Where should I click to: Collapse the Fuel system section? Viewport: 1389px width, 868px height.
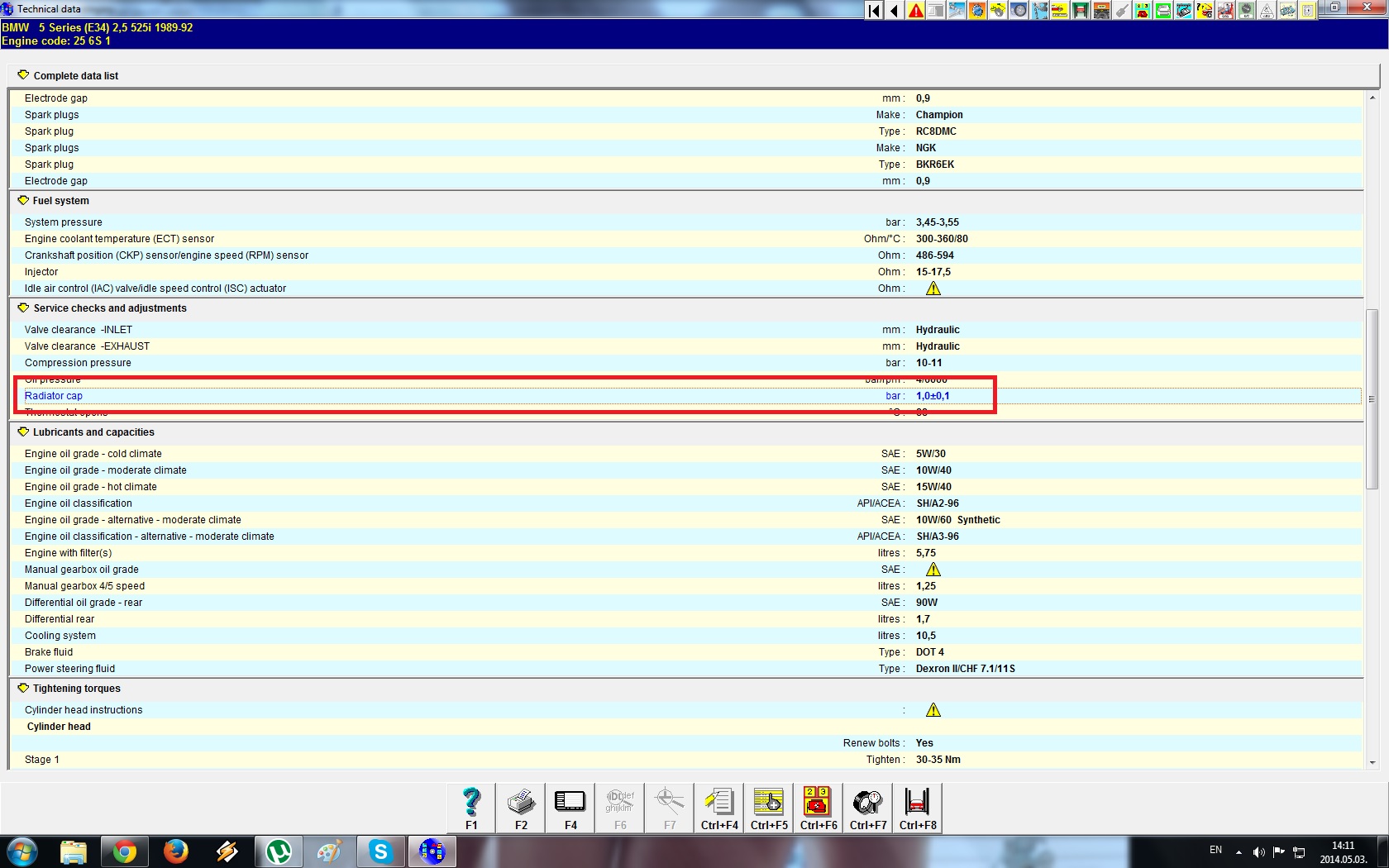click(23, 200)
